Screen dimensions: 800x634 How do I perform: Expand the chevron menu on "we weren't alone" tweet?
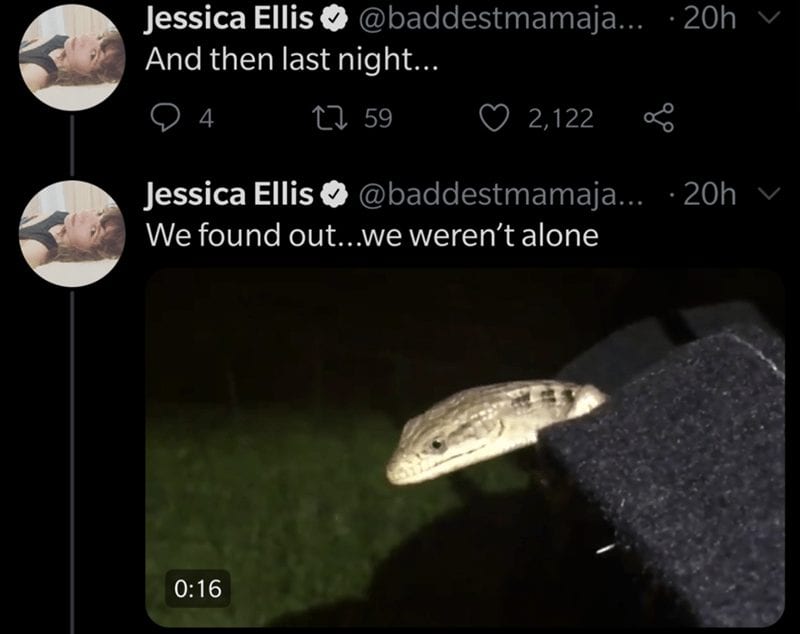pyautogui.click(x=769, y=194)
